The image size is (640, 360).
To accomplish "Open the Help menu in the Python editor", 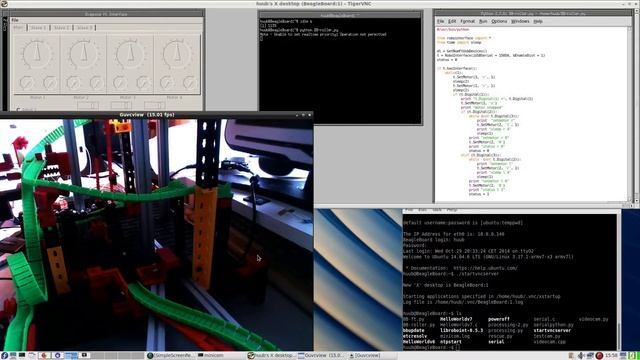I will coord(538,21).
